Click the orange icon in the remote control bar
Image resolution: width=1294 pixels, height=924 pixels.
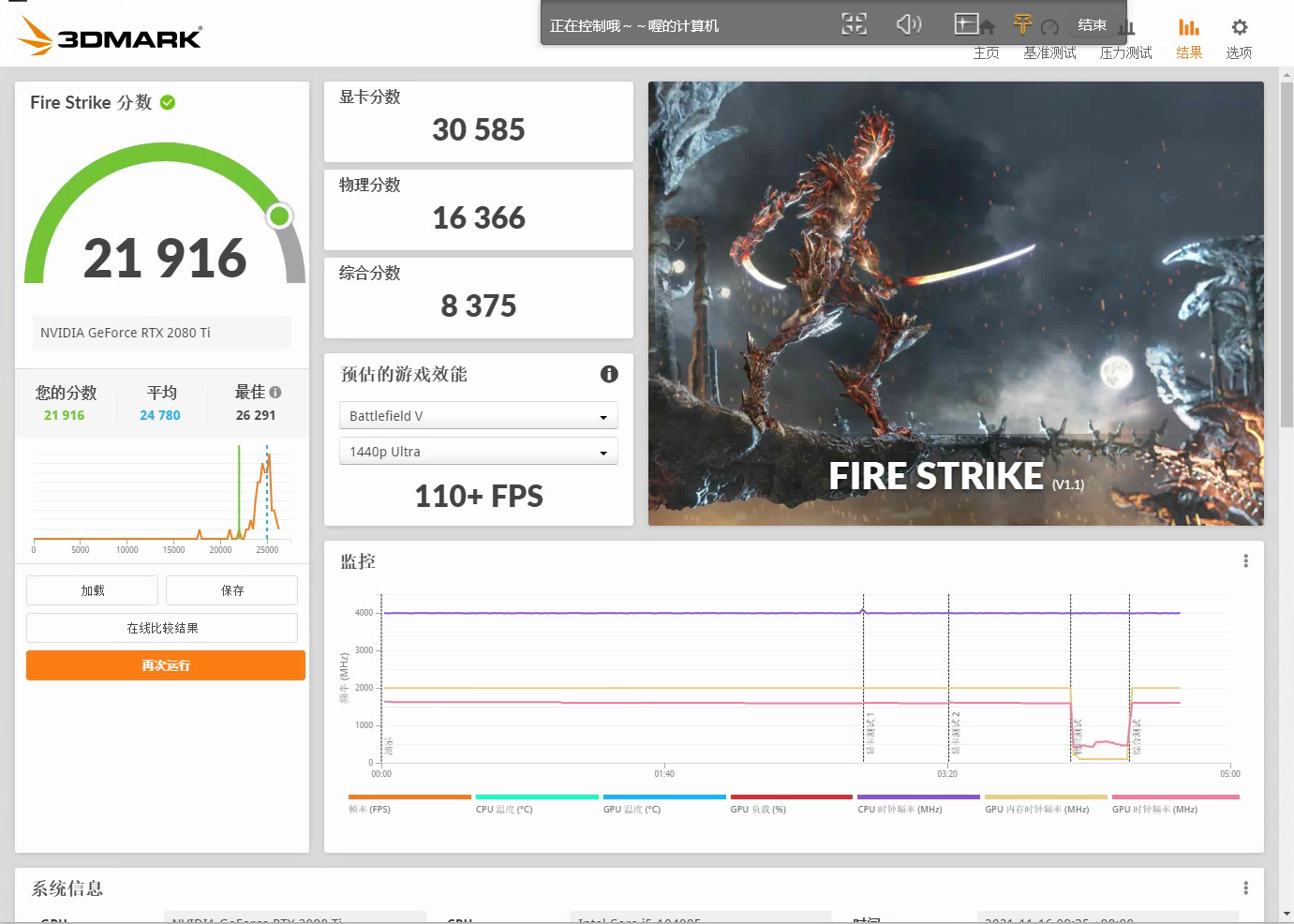tap(1022, 24)
